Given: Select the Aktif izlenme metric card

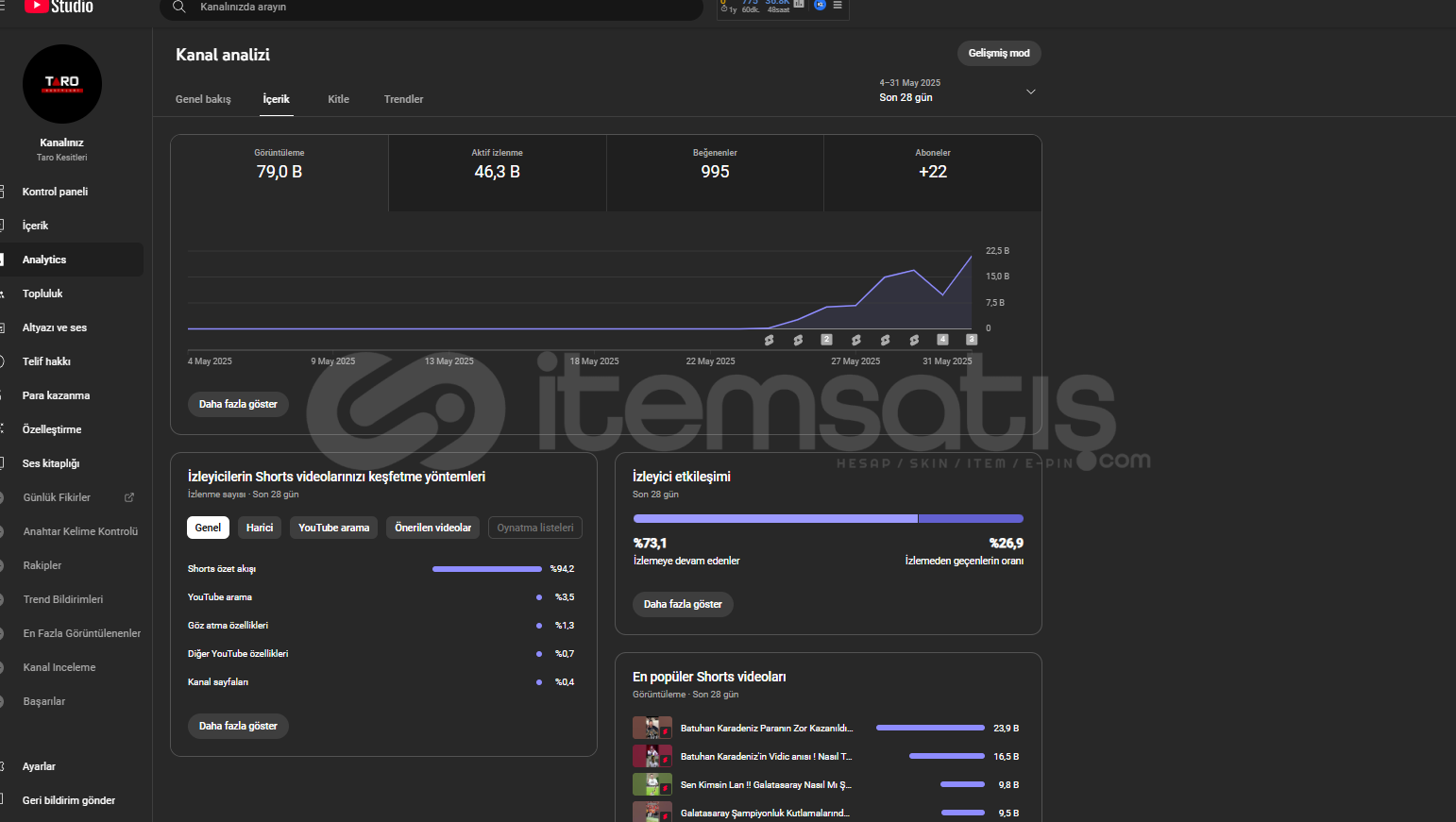Looking at the screenshot, I should [x=498, y=173].
